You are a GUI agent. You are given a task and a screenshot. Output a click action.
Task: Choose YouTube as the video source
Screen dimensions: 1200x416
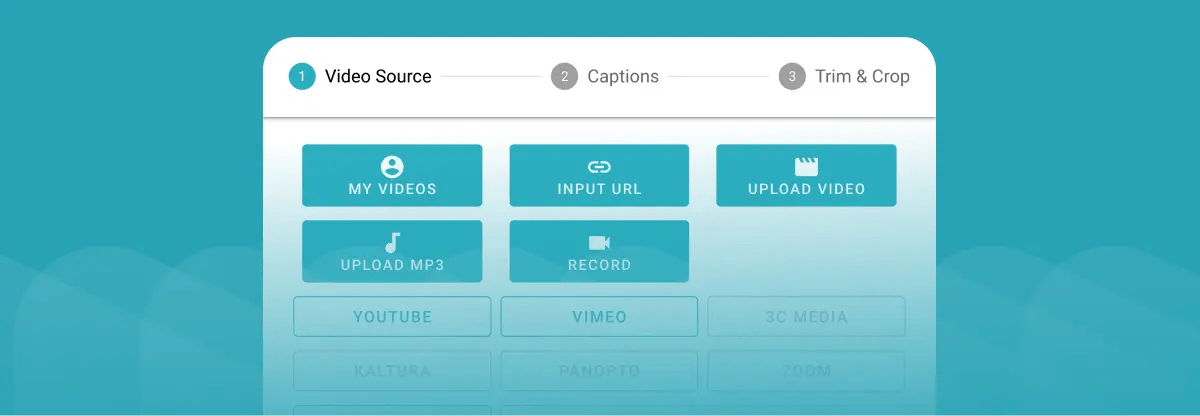point(392,317)
